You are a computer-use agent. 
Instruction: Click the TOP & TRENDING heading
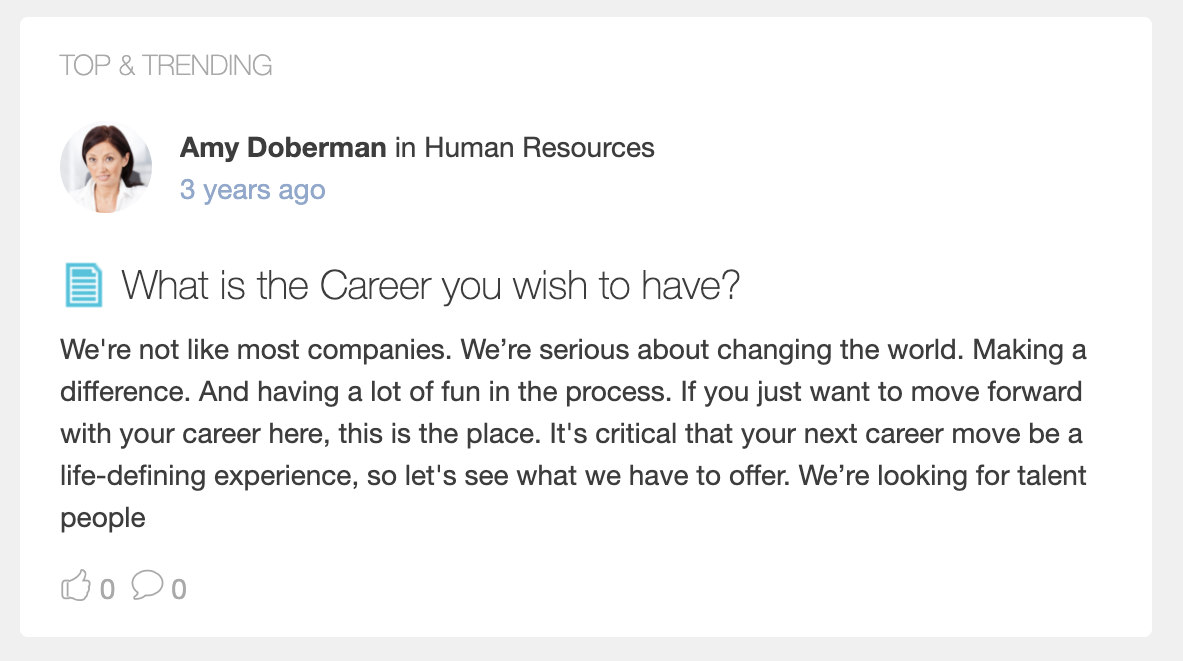point(166,66)
